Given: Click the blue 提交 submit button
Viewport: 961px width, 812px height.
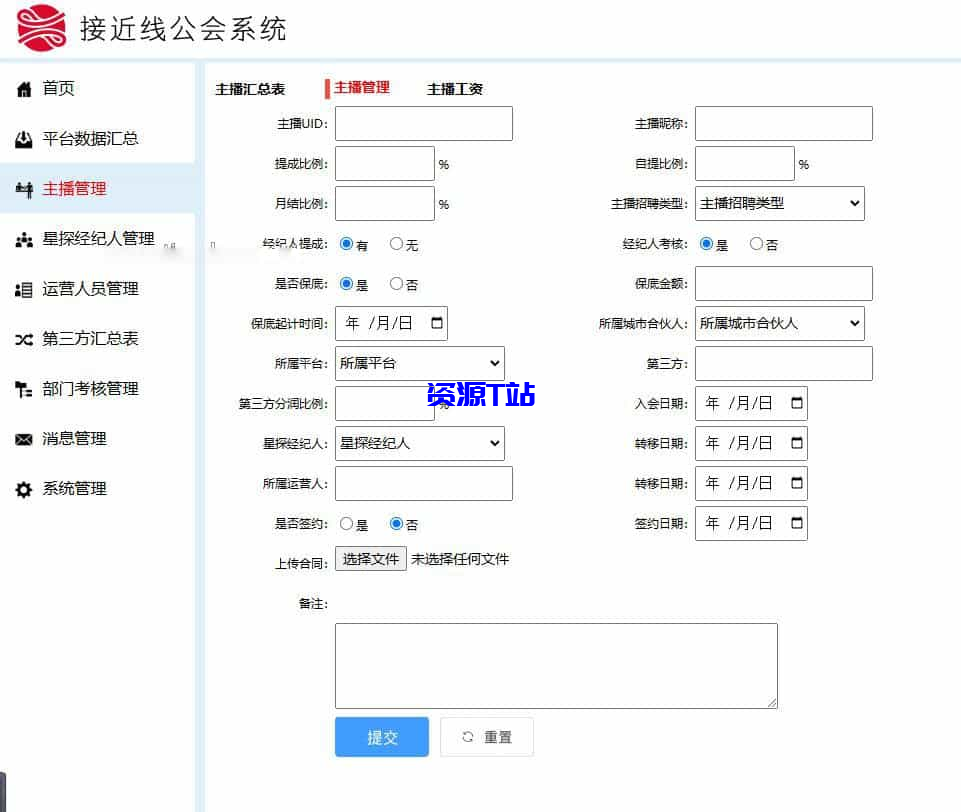Looking at the screenshot, I should pyautogui.click(x=381, y=737).
